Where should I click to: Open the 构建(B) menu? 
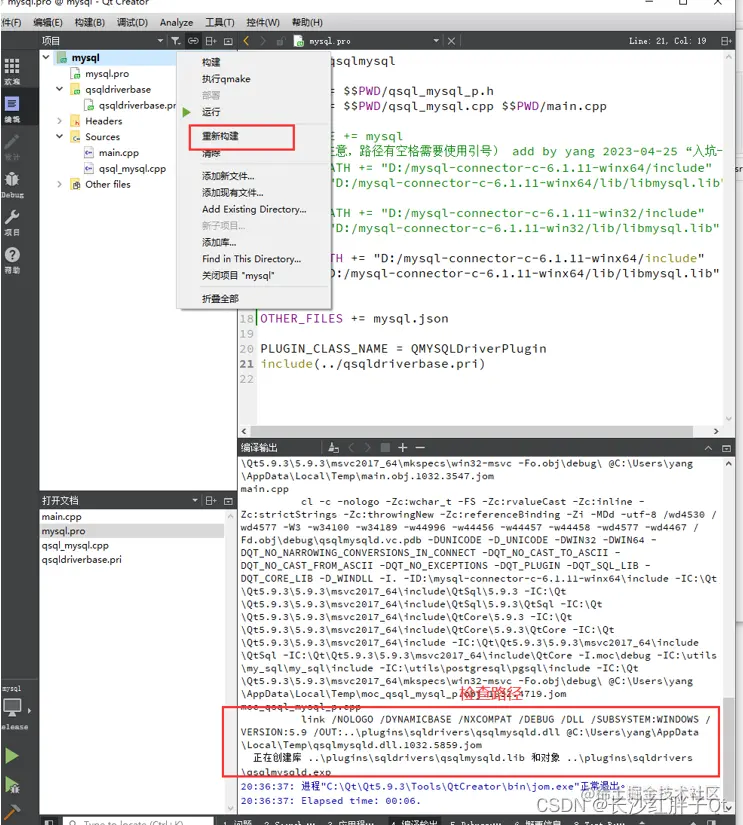(89, 22)
